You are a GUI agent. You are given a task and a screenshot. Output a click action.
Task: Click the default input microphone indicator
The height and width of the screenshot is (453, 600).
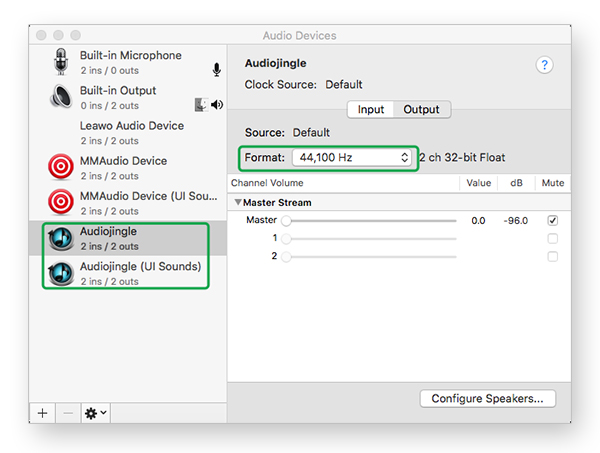tap(217, 70)
